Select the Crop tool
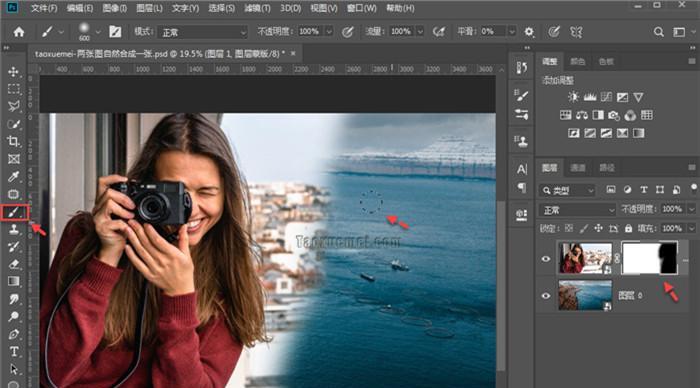Viewport: 700px width, 388px height. 13,142
